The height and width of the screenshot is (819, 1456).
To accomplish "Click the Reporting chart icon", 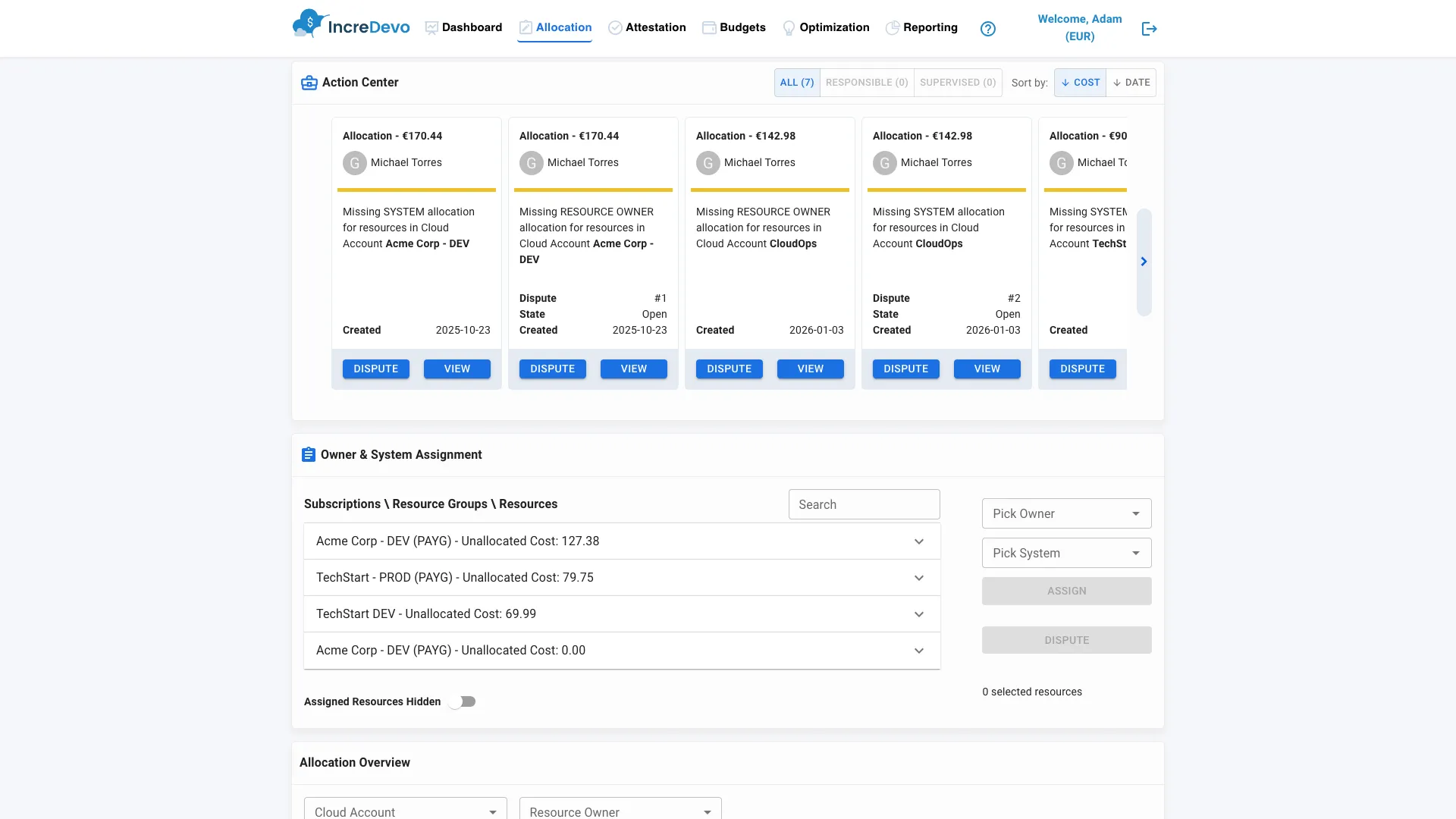I will click(x=892, y=28).
